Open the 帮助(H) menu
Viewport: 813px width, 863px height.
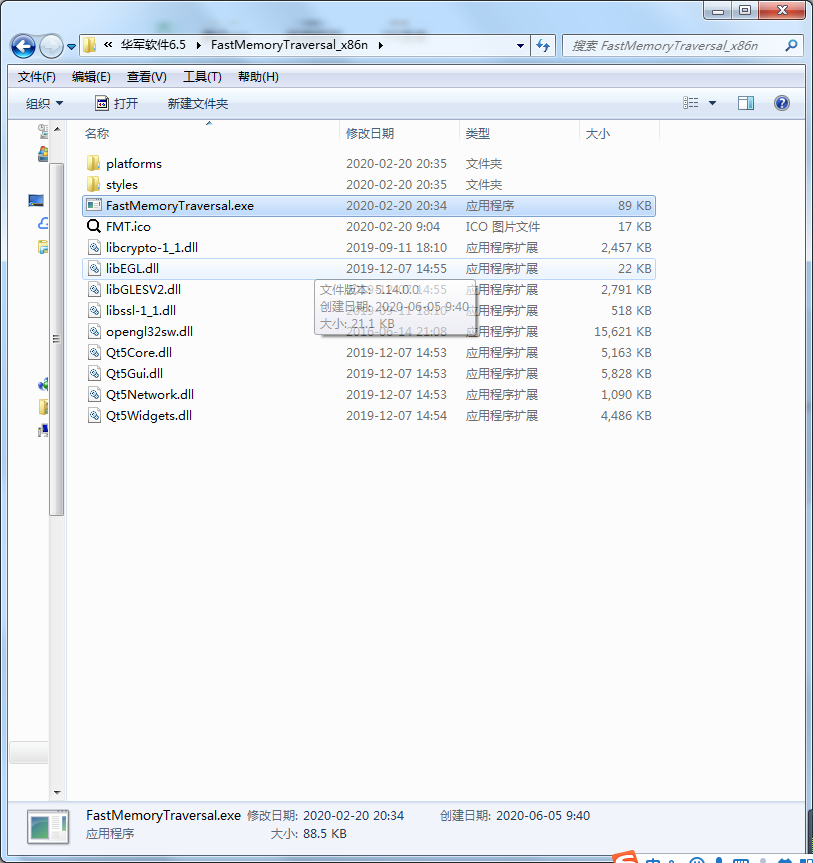click(x=258, y=77)
